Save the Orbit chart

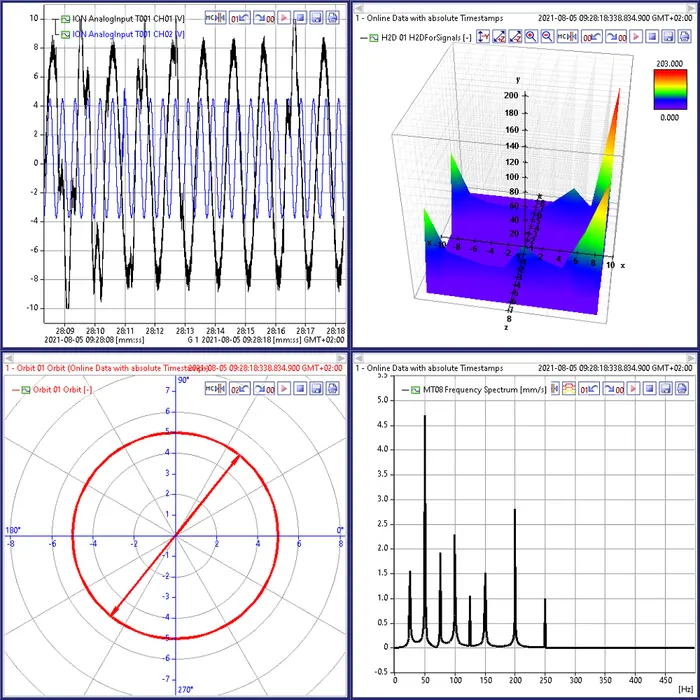pyautogui.click(x=317, y=389)
